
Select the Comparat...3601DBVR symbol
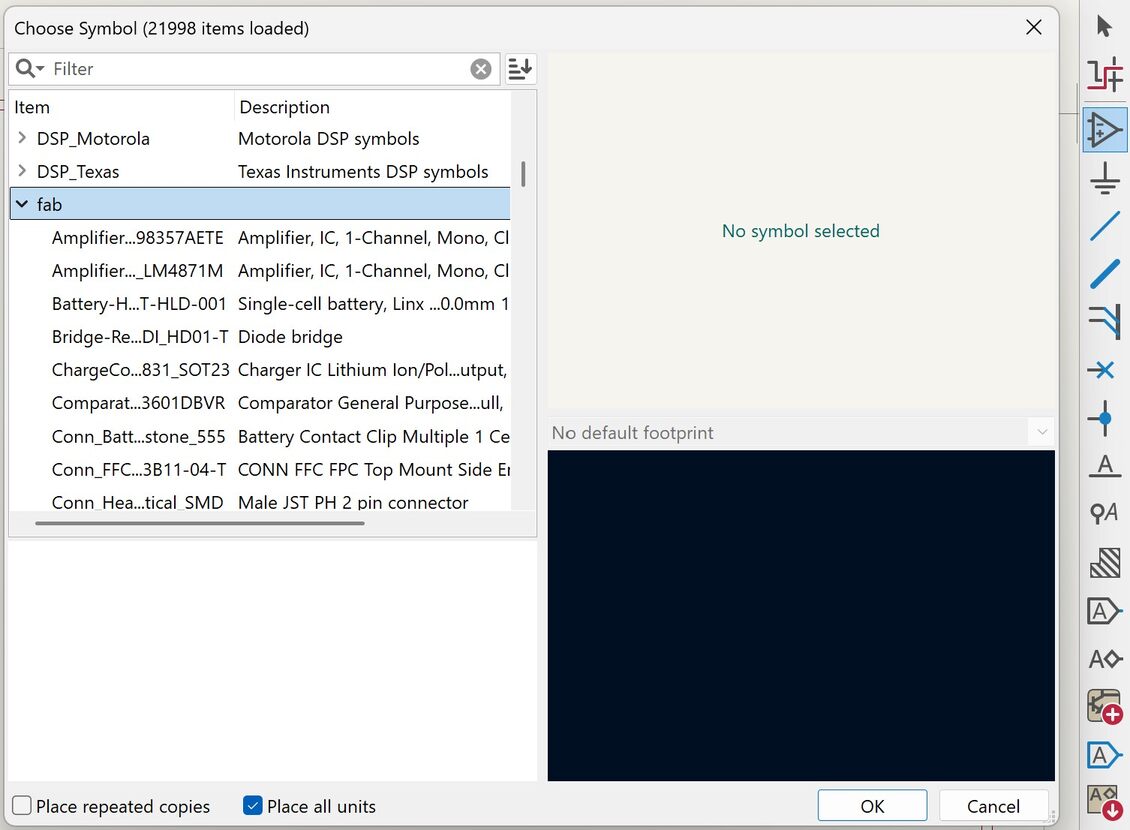tap(138, 403)
